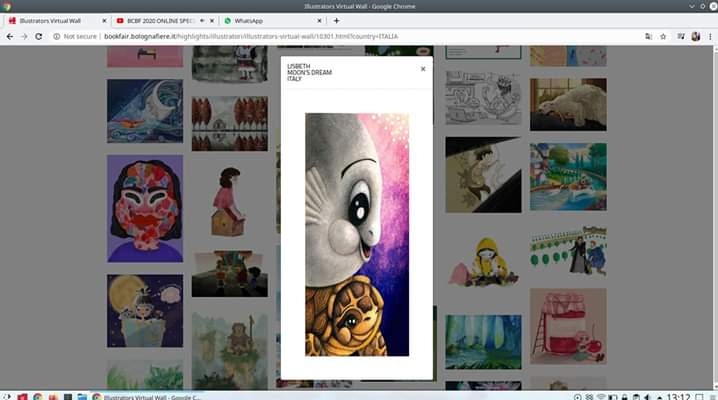The width and height of the screenshot is (718, 400).
Task: Click the translate page icon in address bar
Action: click(x=648, y=36)
